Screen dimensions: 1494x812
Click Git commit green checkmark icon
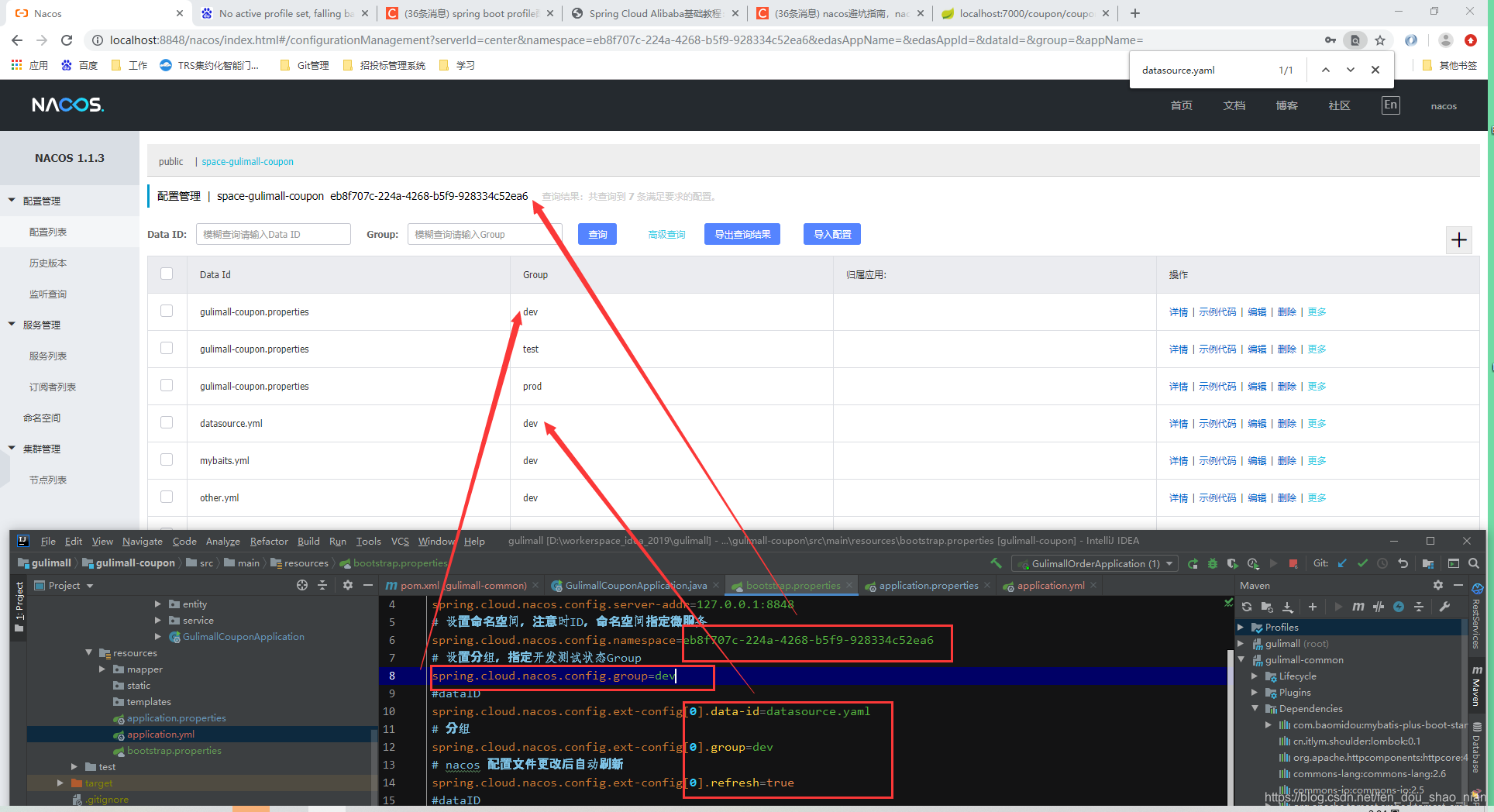tap(1363, 563)
